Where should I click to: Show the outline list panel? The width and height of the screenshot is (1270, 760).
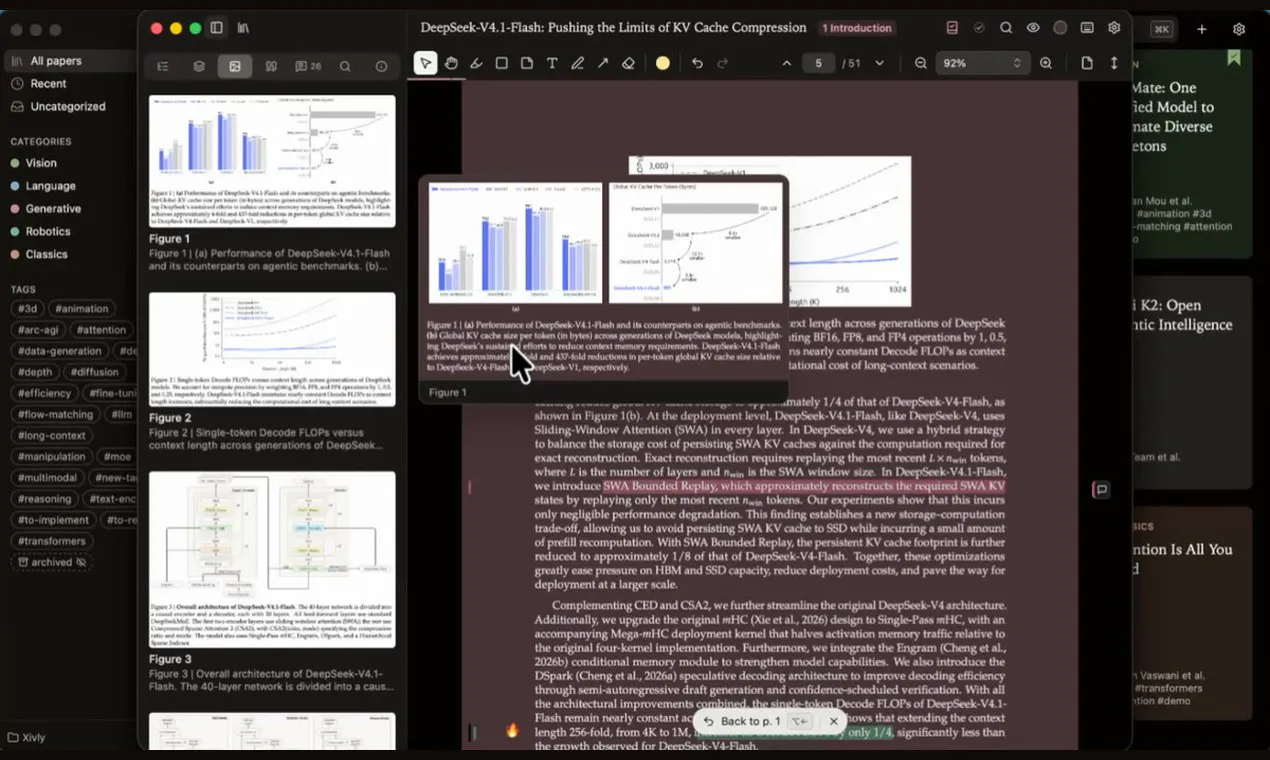point(163,67)
